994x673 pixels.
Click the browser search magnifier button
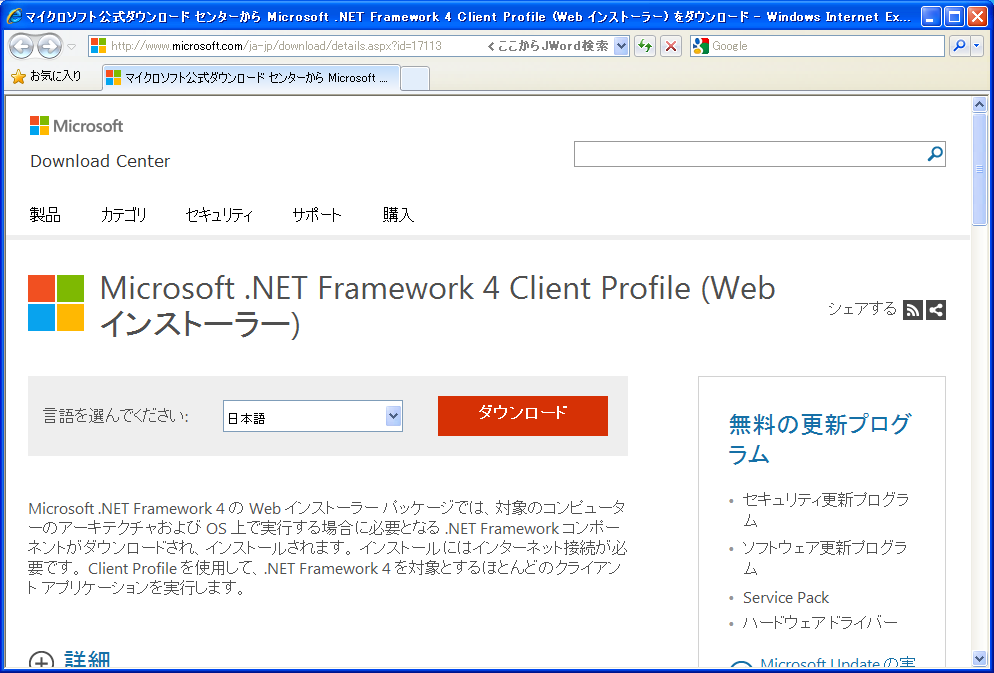pos(959,46)
